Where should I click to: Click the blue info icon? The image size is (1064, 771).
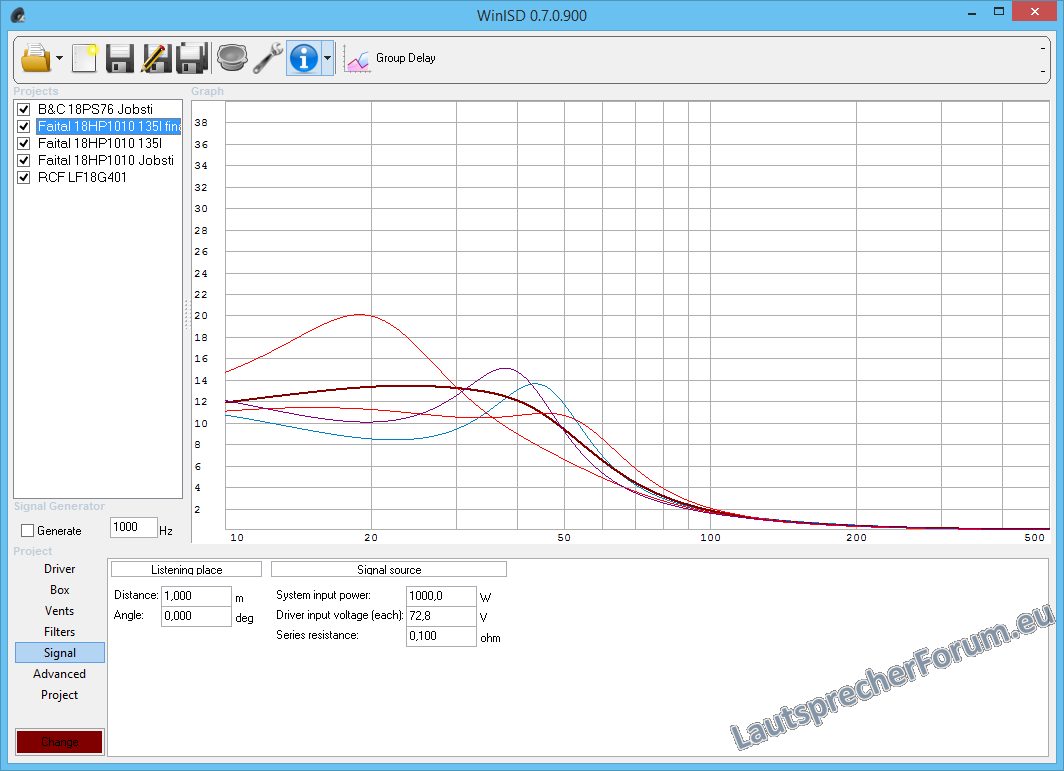[x=303, y=58]
